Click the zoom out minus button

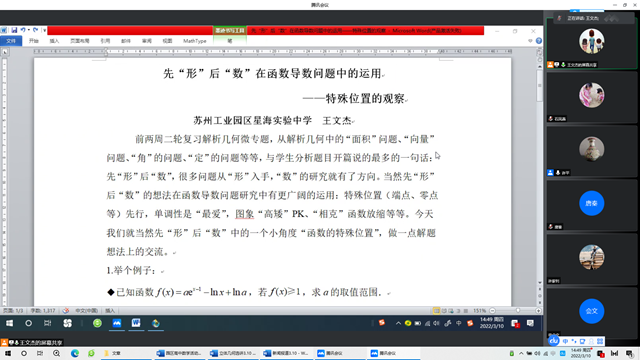492,311
